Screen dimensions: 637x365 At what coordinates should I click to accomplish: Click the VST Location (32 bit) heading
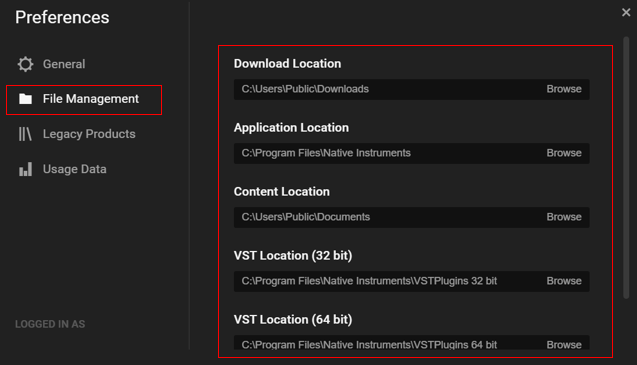293,256
